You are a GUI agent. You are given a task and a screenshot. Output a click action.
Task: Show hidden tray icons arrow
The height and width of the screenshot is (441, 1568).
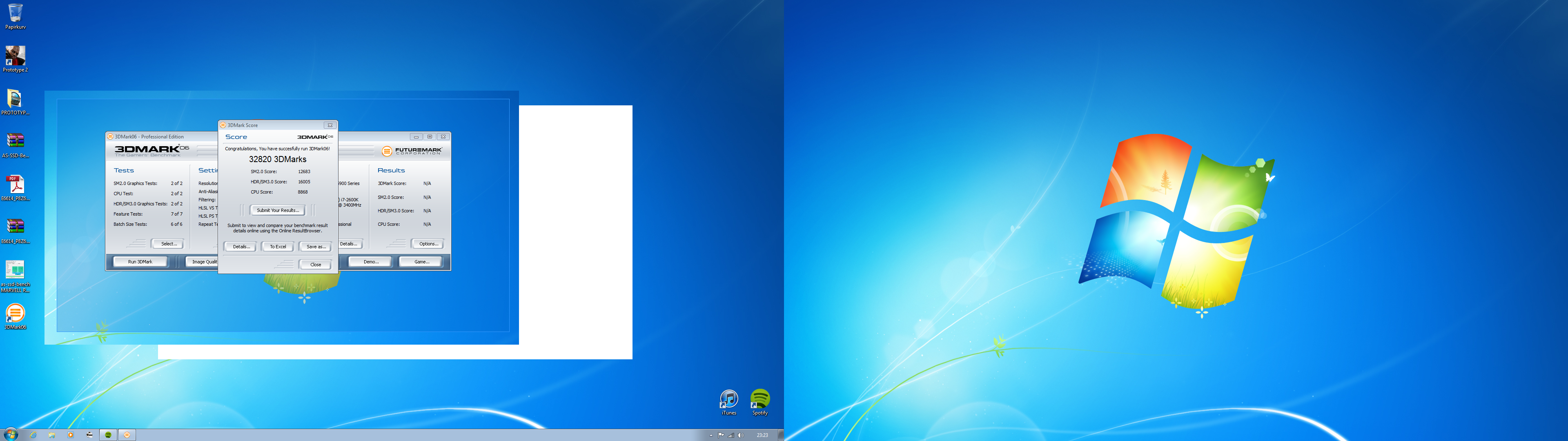coord(710,435)
